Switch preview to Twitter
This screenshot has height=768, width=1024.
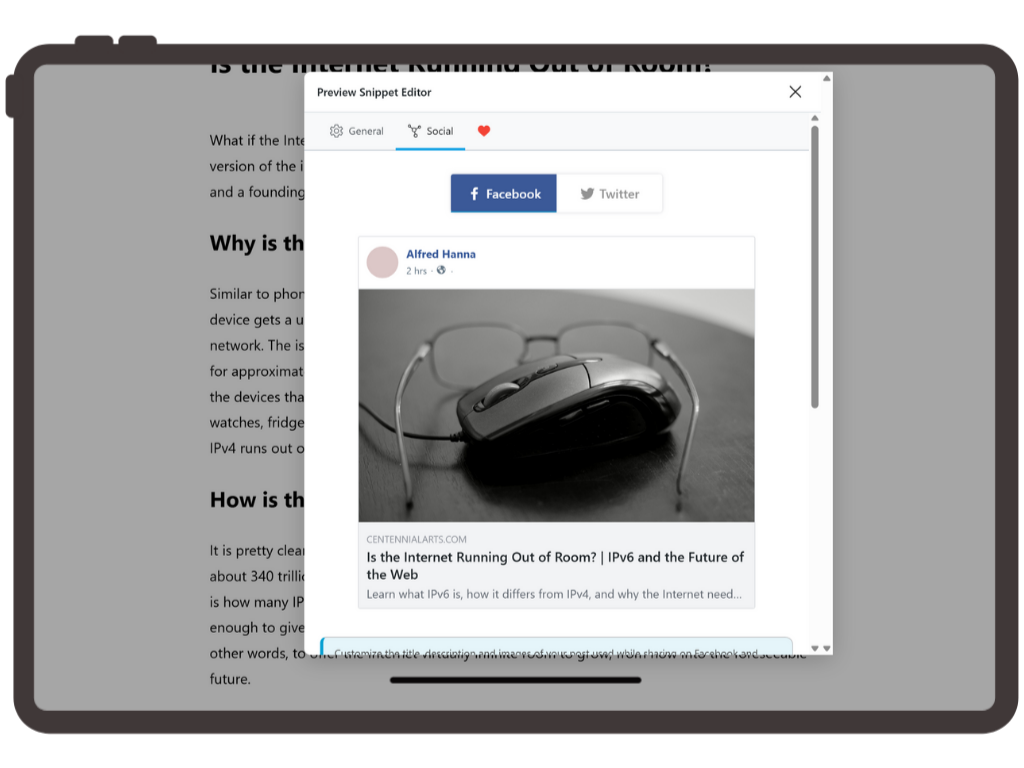point(609,194)
